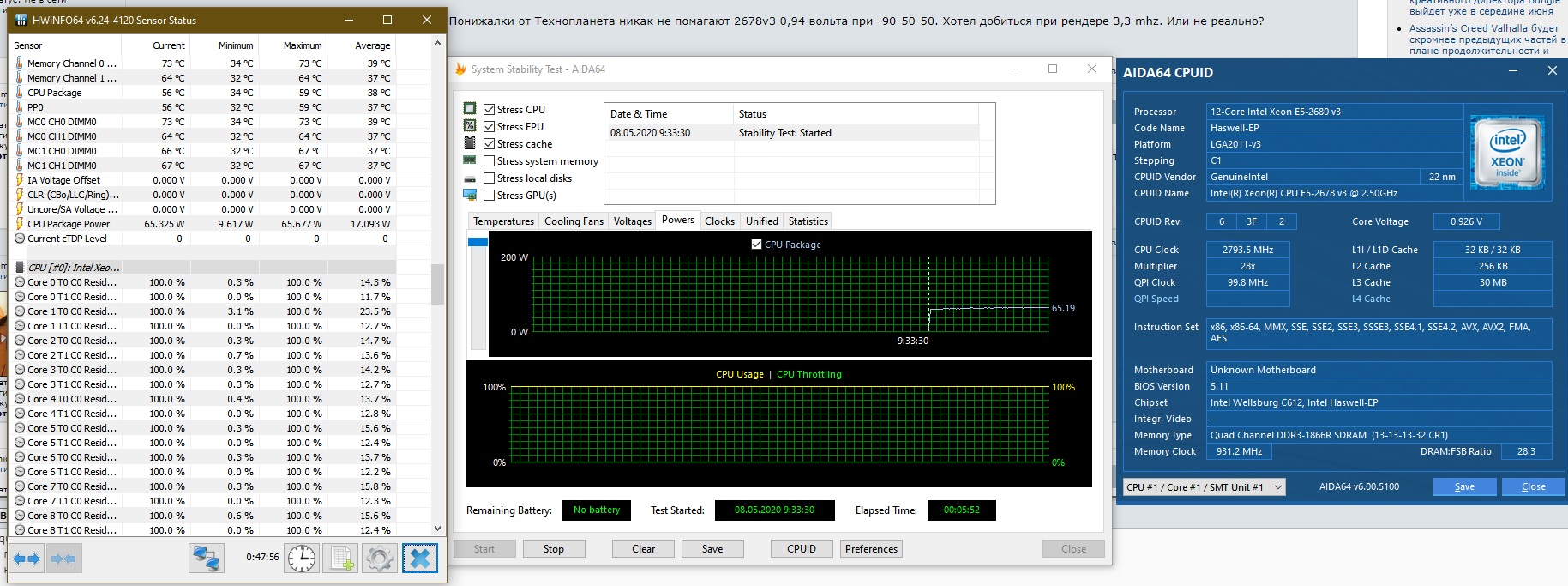This screenshot has height=586, width=1568.
Task: Switch to Temperatures tab
Action: (x=503, y=221)
